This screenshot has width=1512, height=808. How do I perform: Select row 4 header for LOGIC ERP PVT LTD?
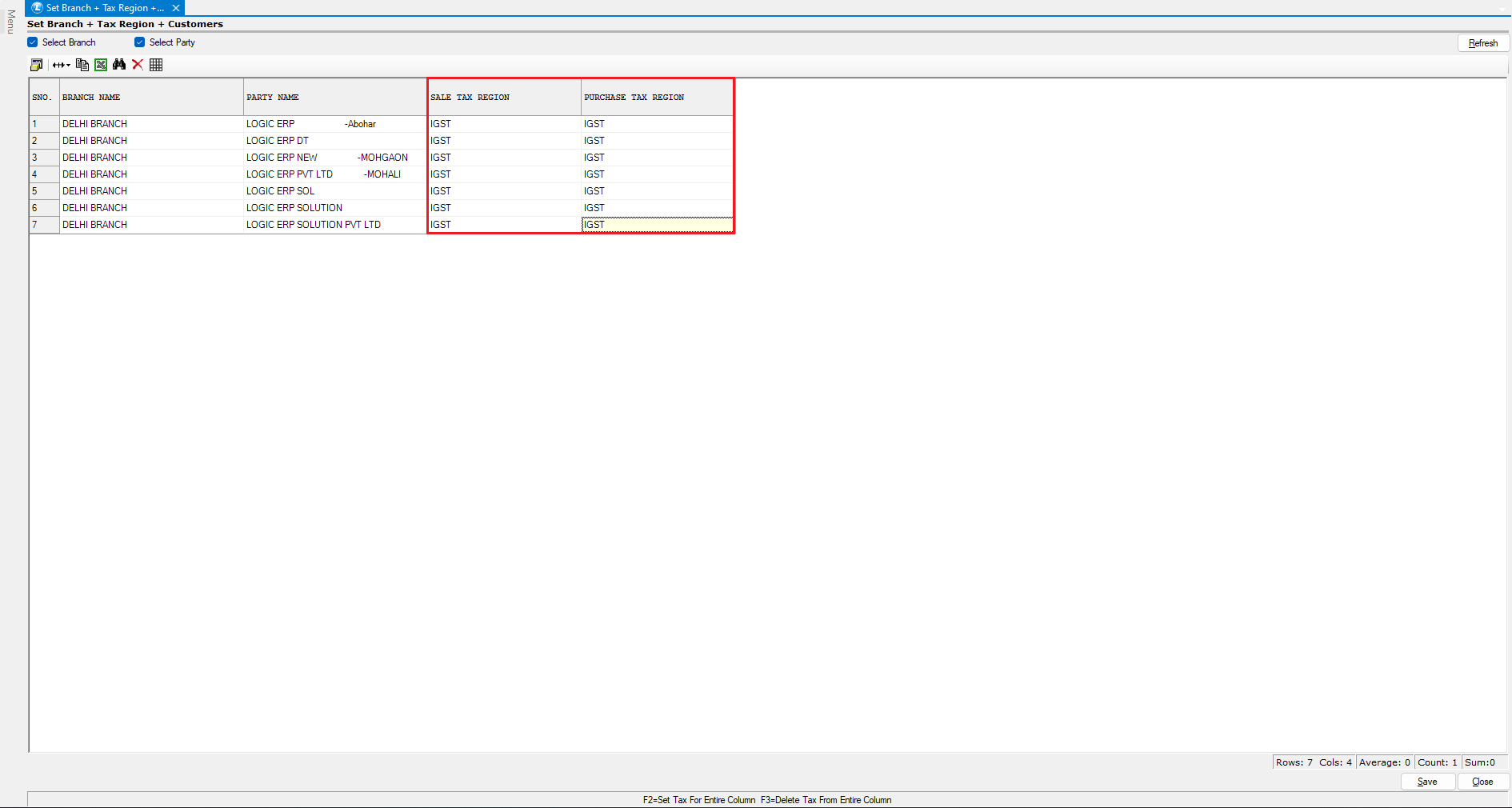click(44, 174)
